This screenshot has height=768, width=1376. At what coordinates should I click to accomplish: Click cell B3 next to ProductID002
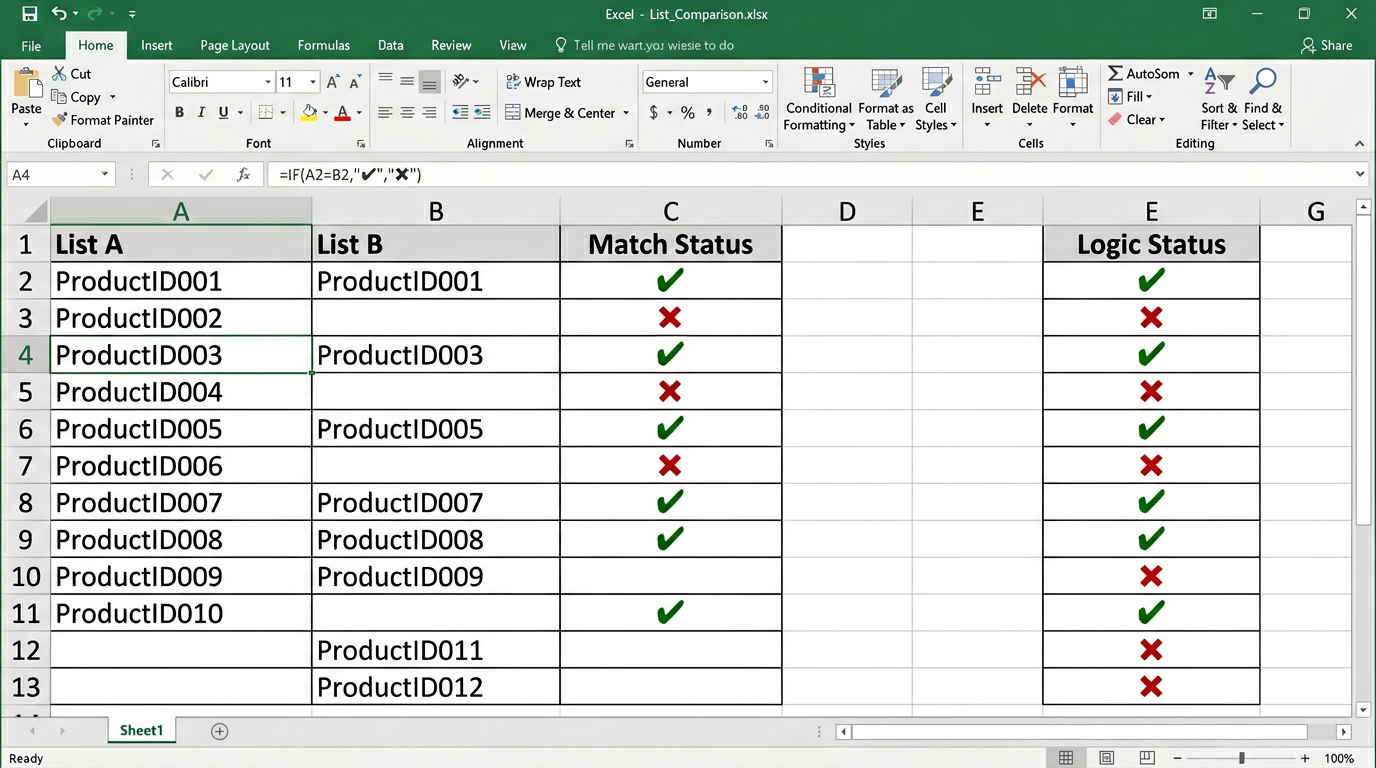[435, 318]
